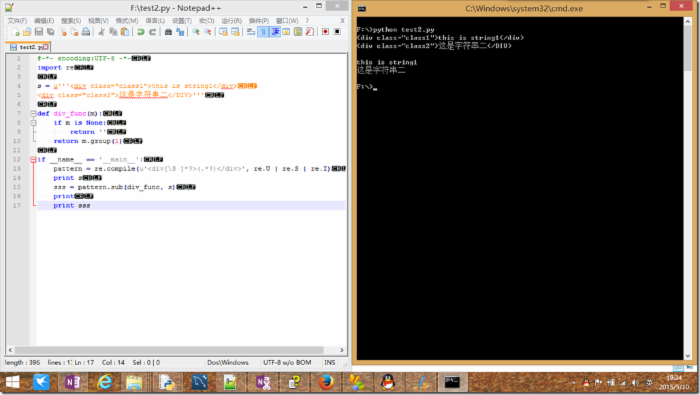Copy selection using the toolbar icon

pos(113,32)
